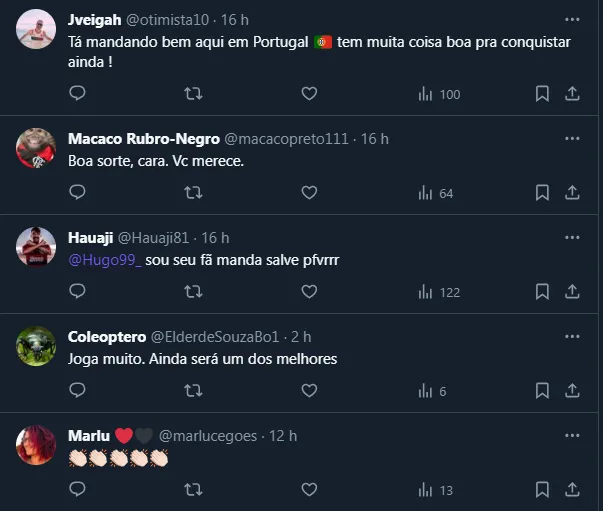The height and width of the screenshot is (511, 603).
Task: Open more options for Marlu's tweet
Action: [572, 435]
